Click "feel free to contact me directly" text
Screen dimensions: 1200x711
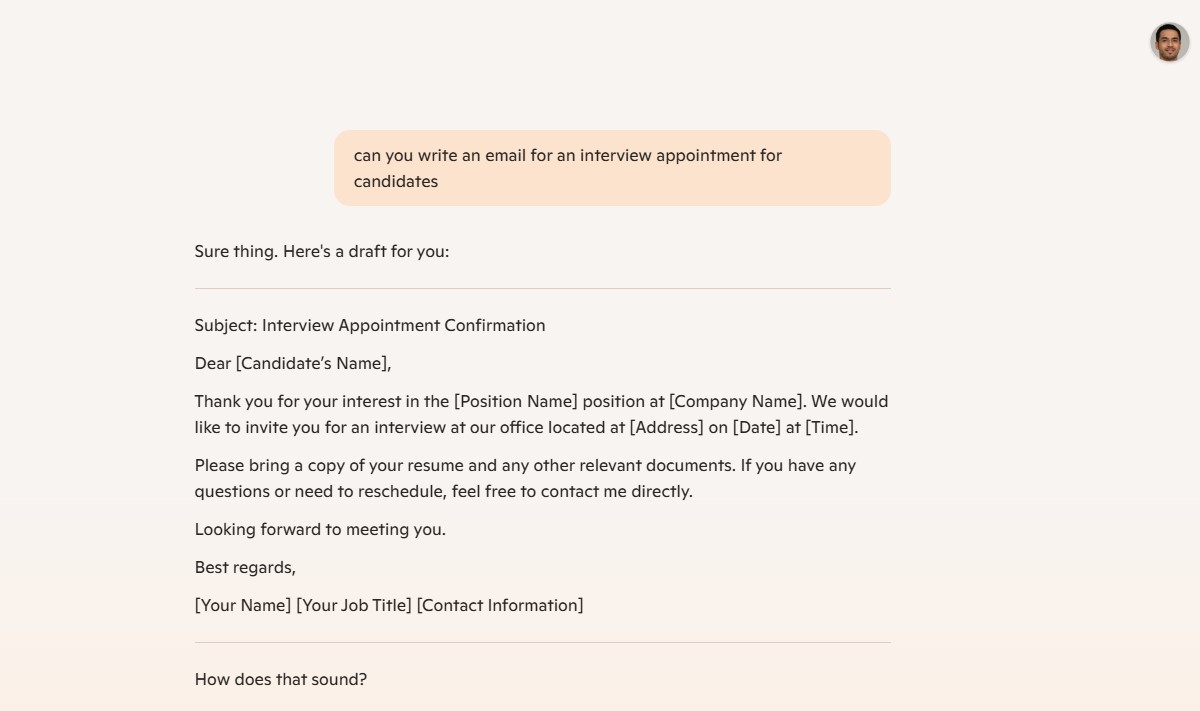point(571,492)
